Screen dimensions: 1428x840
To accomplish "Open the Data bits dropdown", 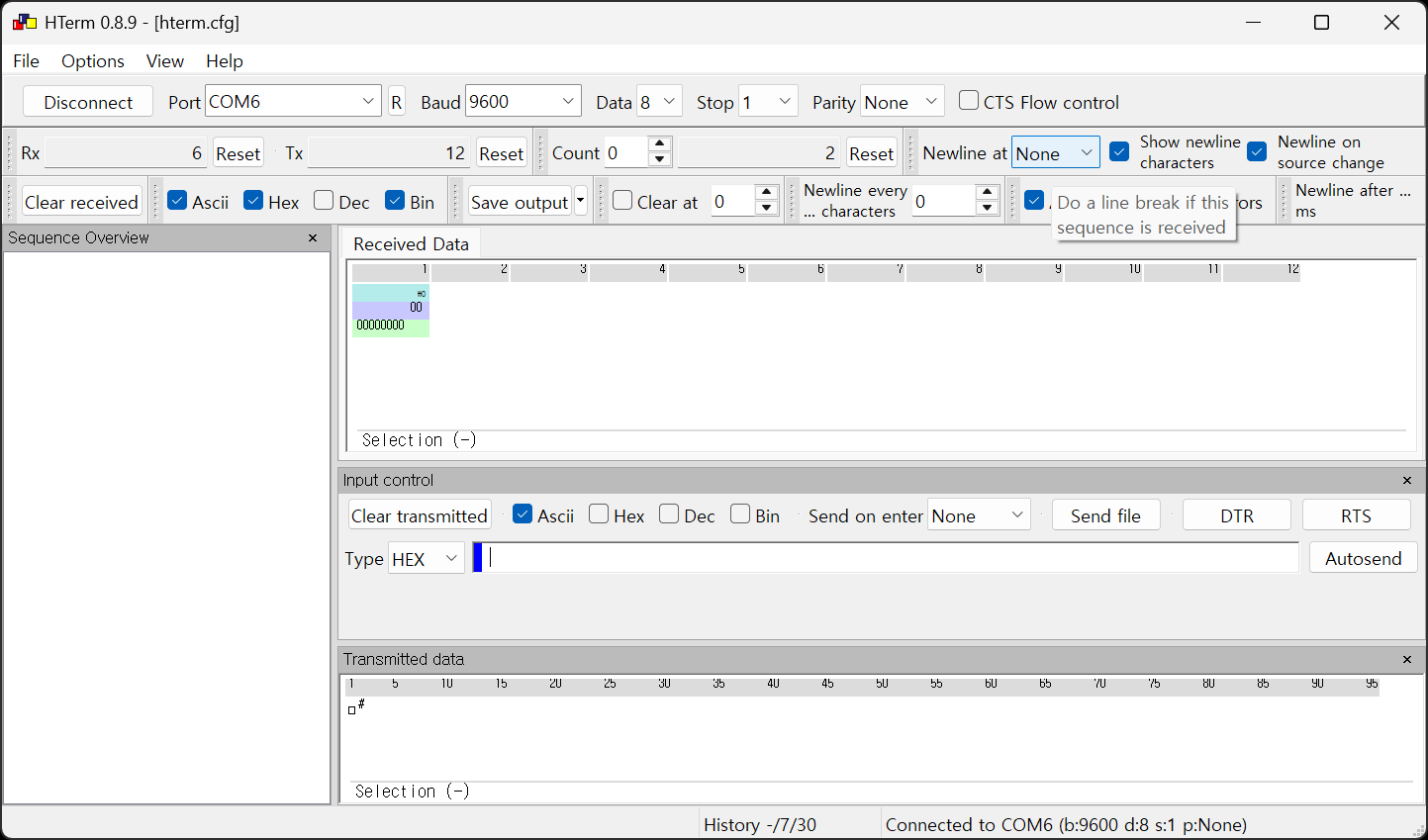I will pos(660,101).
